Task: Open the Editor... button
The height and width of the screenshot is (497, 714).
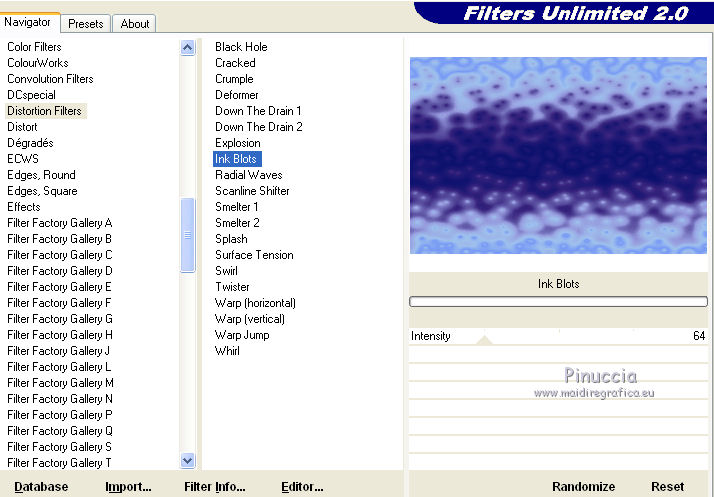Action: (x=302, y=487)
